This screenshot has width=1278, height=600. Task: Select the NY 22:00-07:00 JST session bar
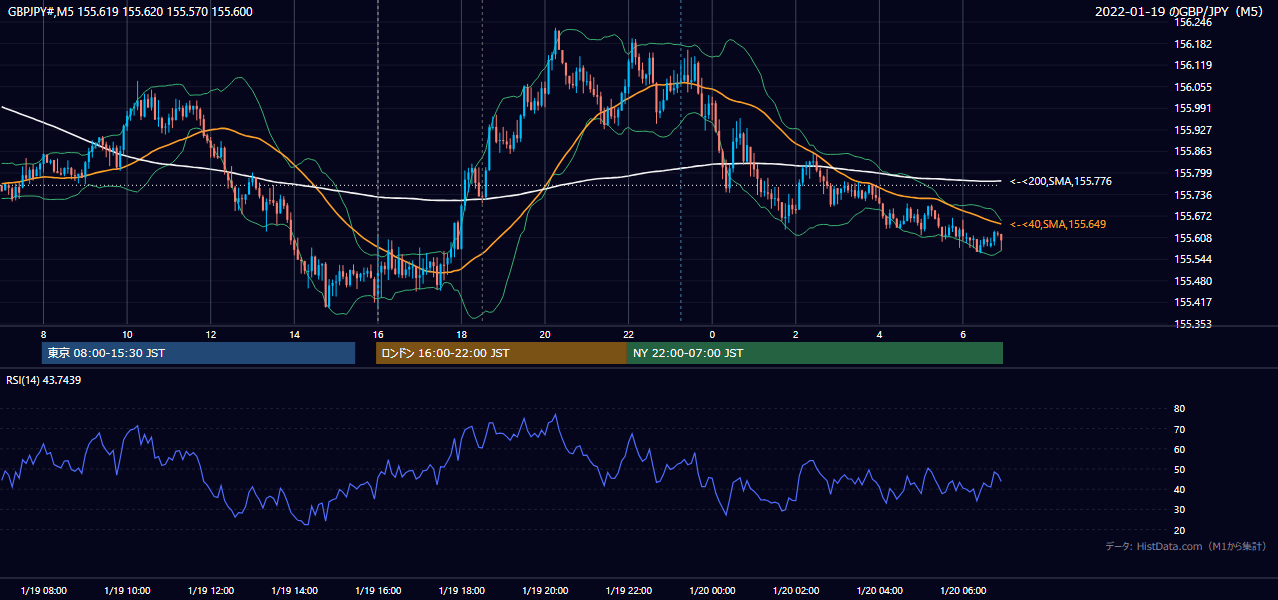pyautogui.click(x=815, y=353)
